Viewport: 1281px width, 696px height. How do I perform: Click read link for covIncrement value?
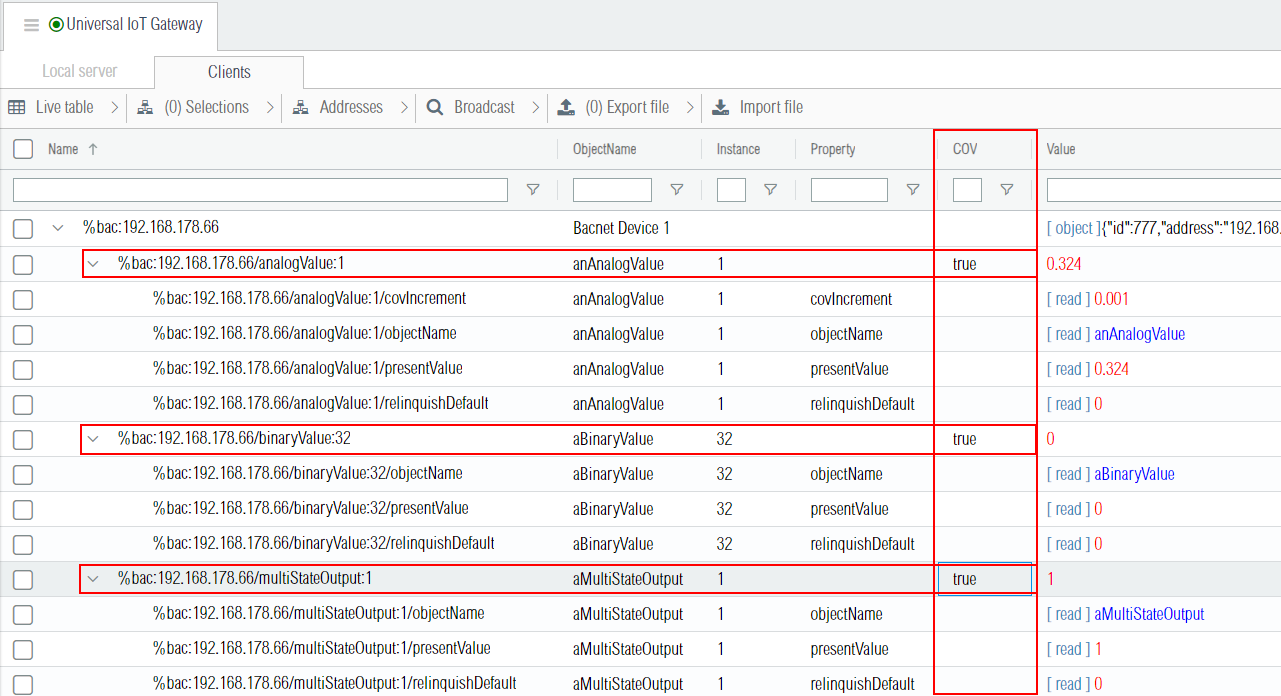(1068, 299)
